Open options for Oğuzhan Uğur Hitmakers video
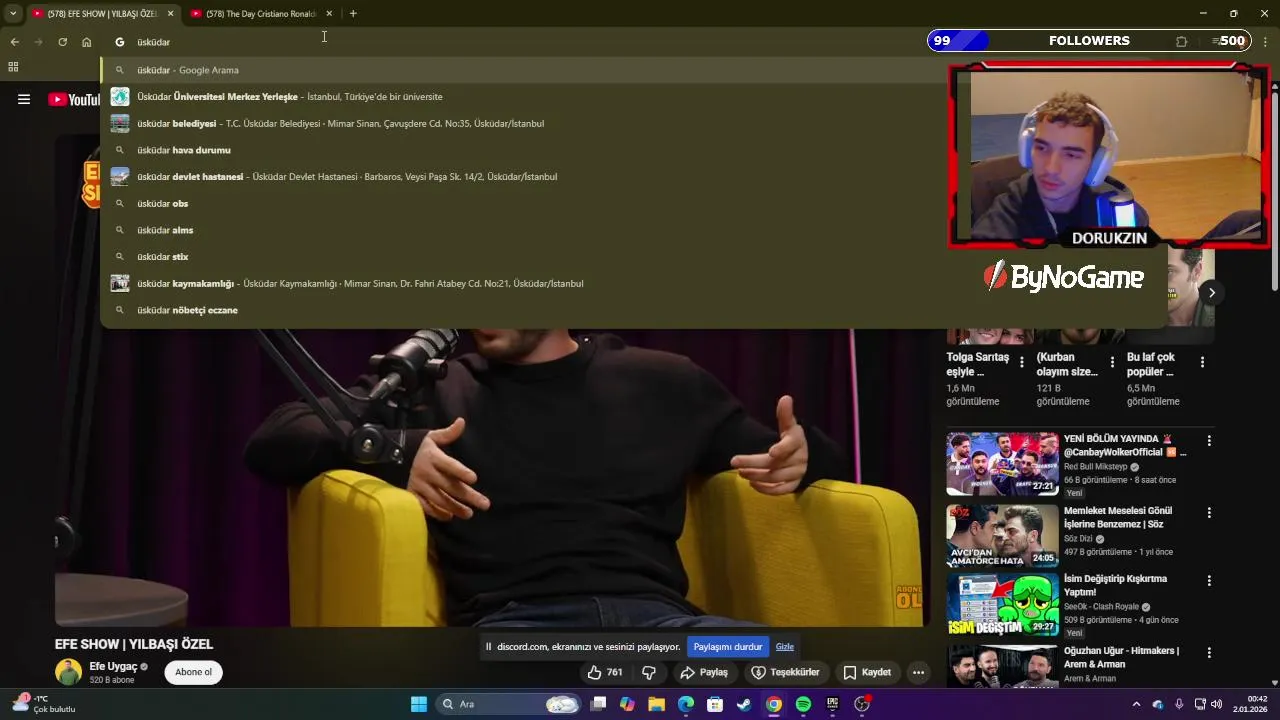1280x720 pixels. coord(1209,653)
